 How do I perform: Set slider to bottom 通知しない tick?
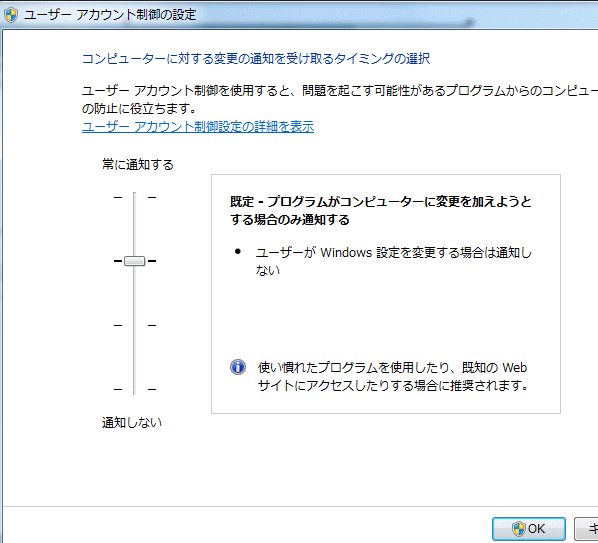pos(135,389)
